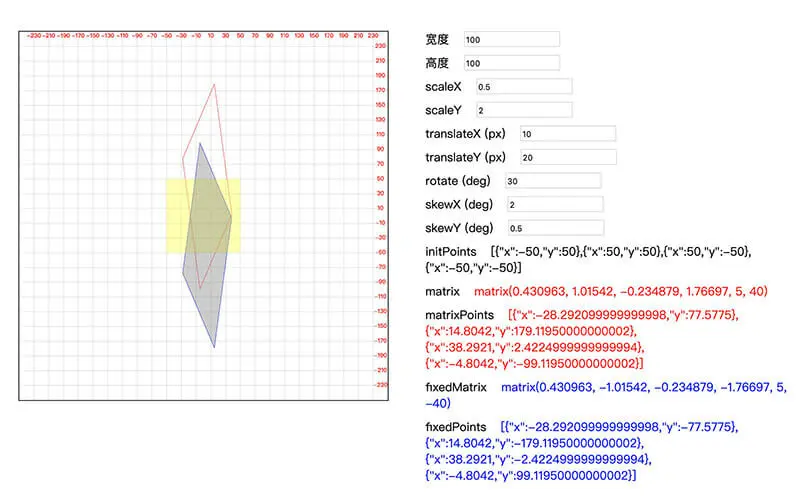This screenshot has height=504, width=800.
Task: Focus the scaleY input showing 2
Action: pyautogui.click(x=524, y=110)
